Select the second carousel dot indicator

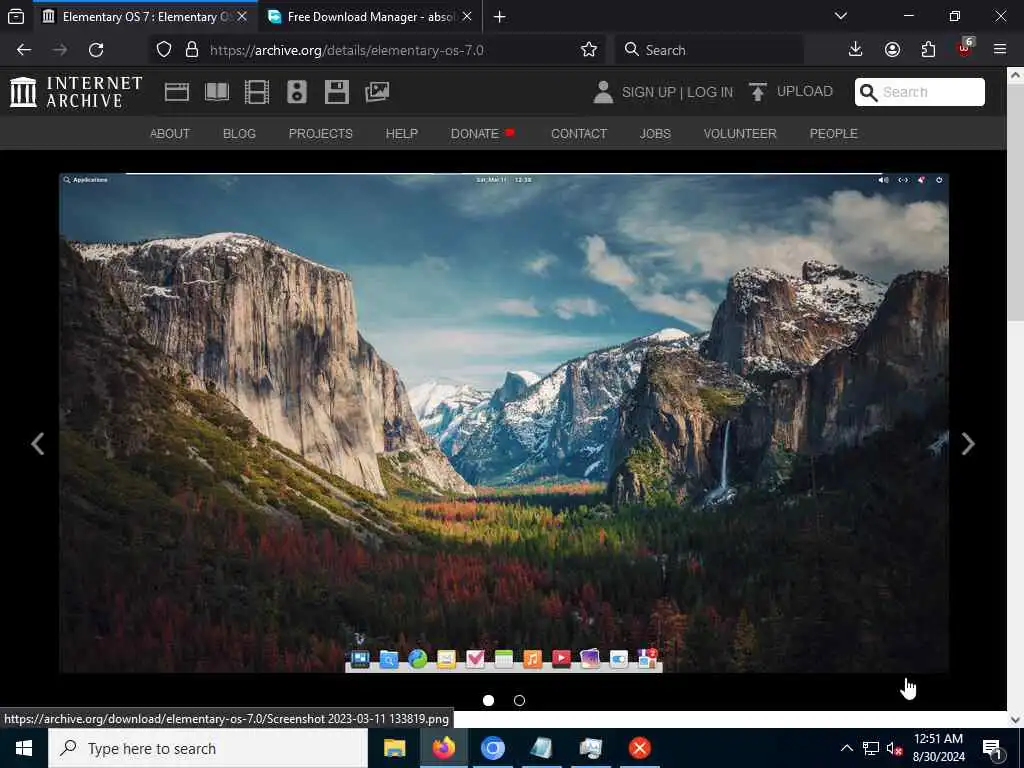[x=519, y=700]
